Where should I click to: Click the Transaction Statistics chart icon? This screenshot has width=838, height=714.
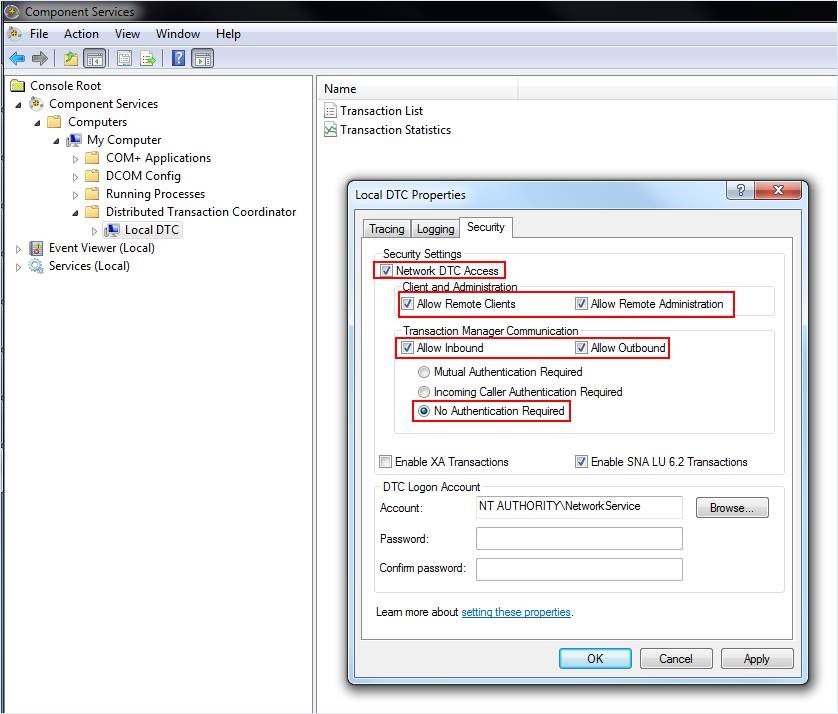[331, 130]
